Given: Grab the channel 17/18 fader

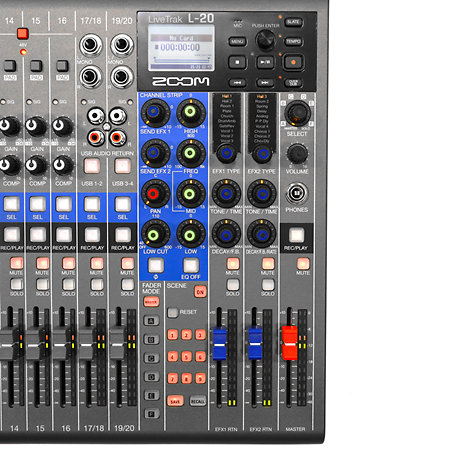Looking at the screenshot, I should point(86,344).
